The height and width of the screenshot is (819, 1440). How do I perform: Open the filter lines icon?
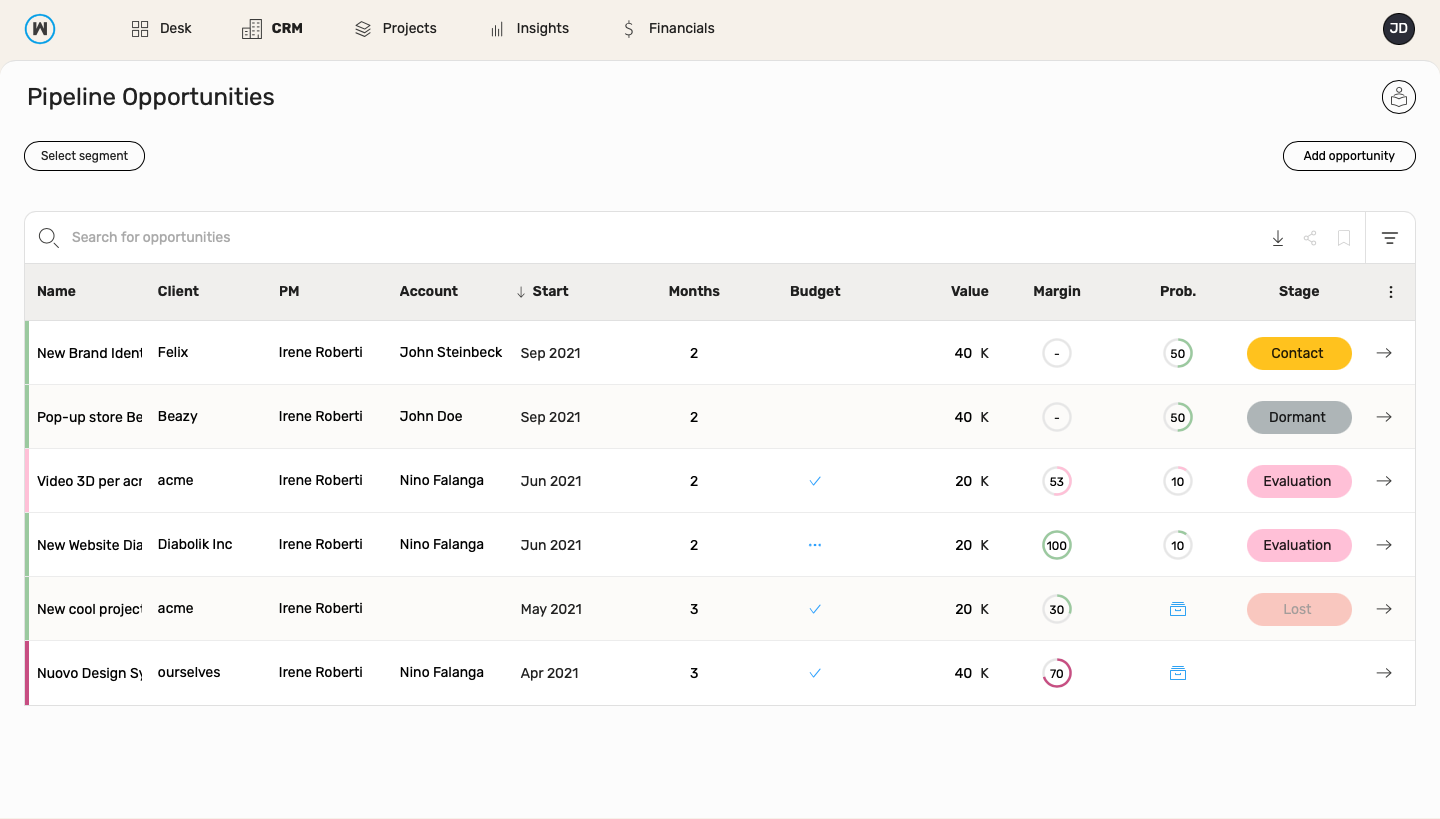[1390, 238]
